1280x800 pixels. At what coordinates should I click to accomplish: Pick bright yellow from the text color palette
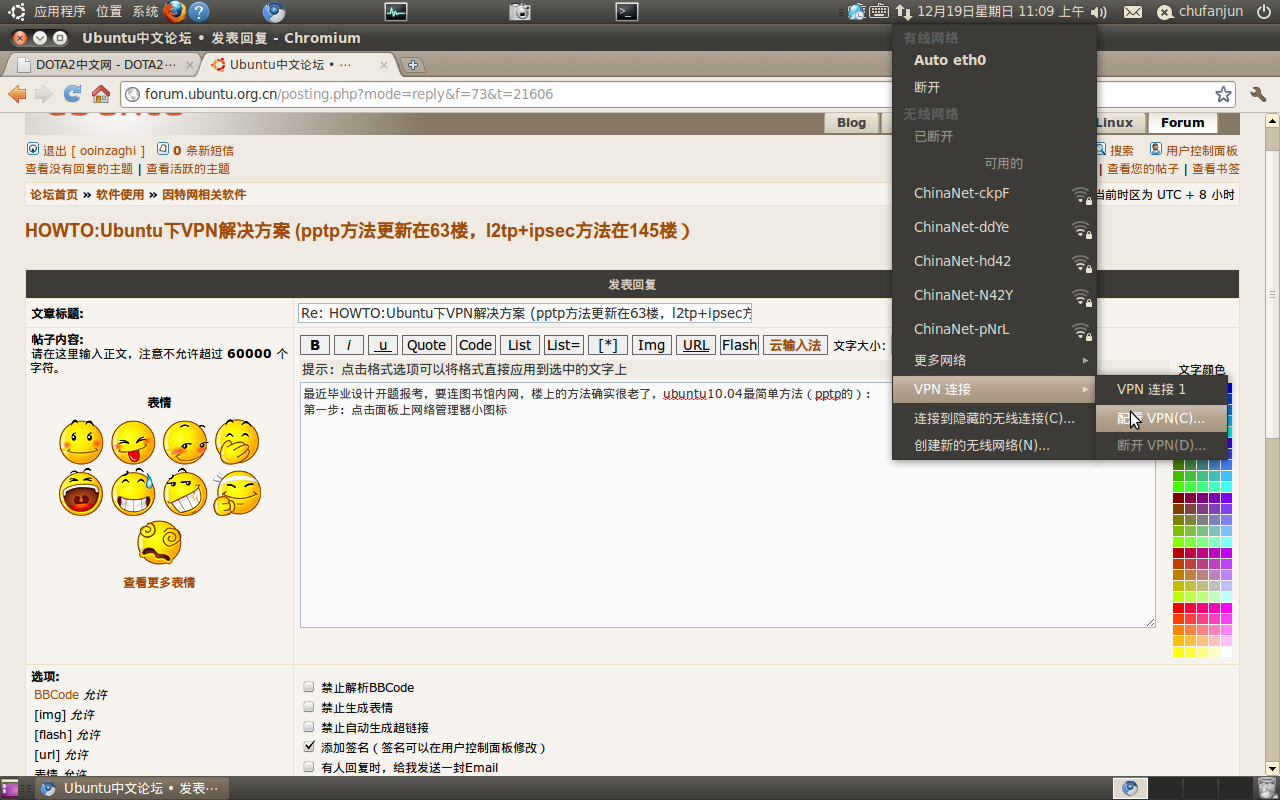tap(1178, 652)
